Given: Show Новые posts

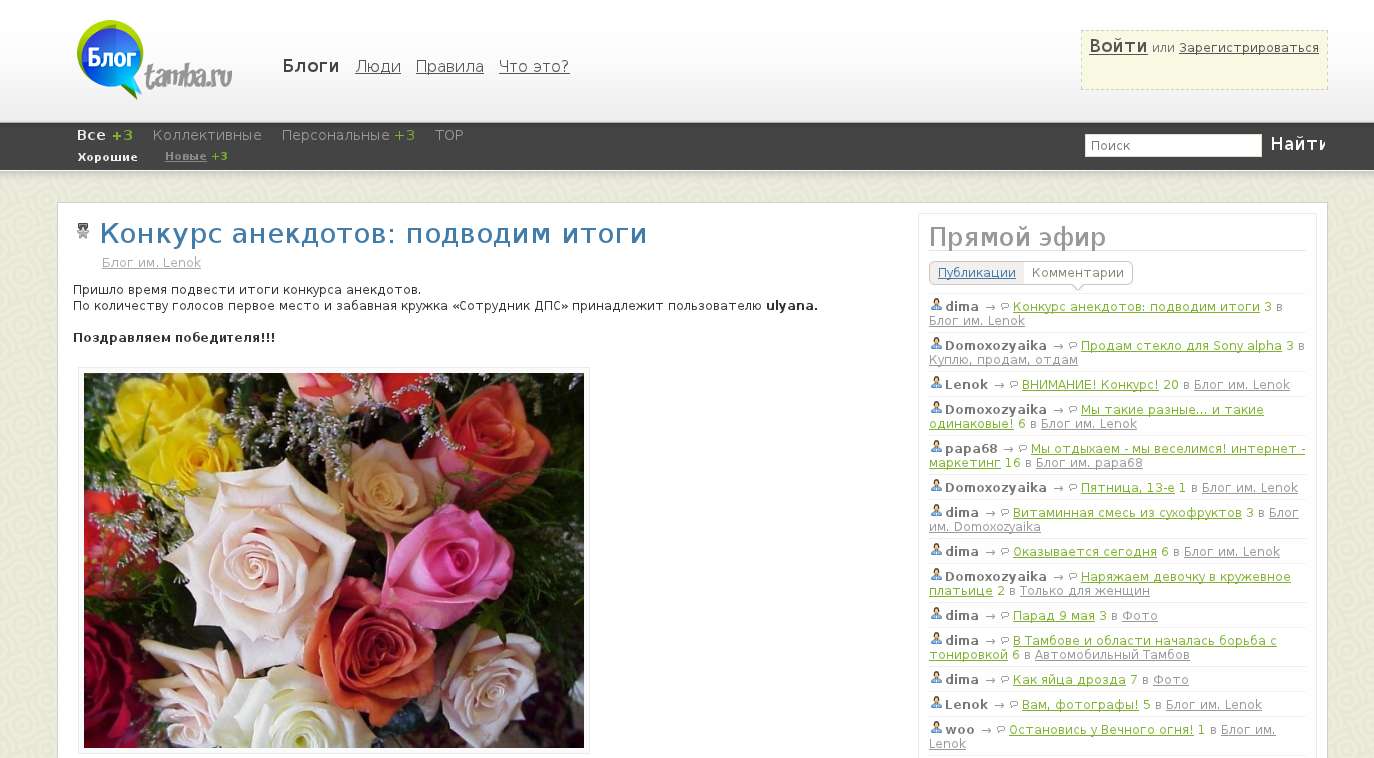Looking at the screenshot, I should click(186, 157).
